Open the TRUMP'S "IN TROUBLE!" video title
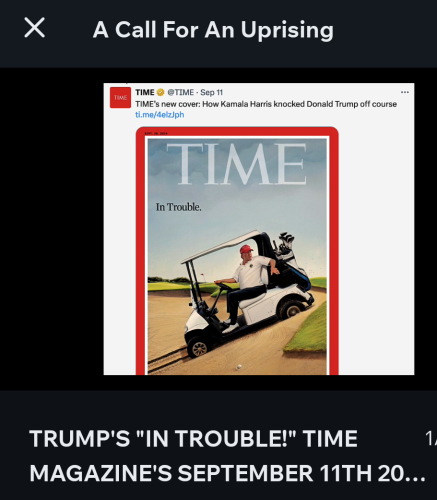 [x=193, y=438]
